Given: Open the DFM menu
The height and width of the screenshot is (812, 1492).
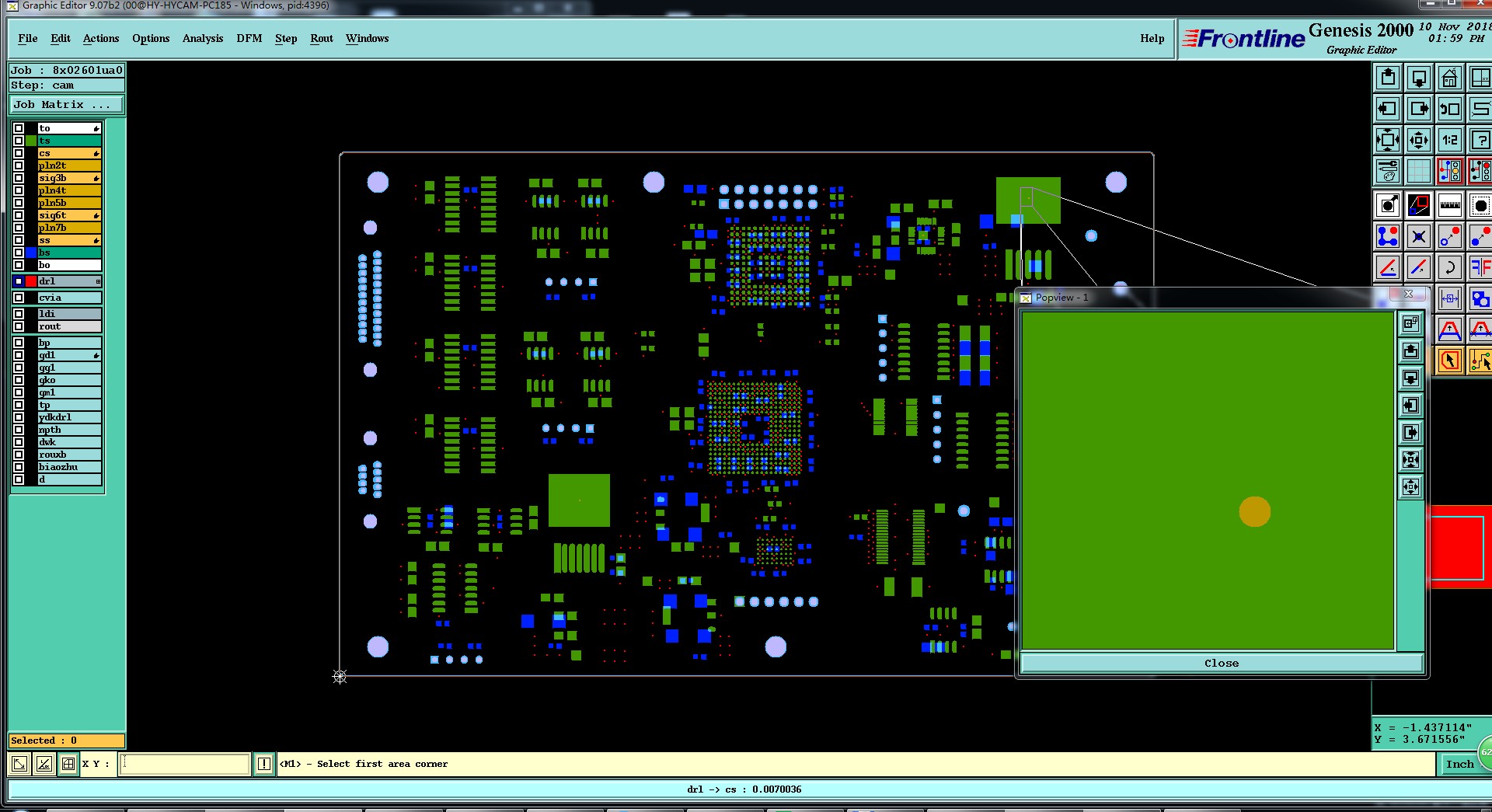Looking at the screenshot, I should (249, 38).
